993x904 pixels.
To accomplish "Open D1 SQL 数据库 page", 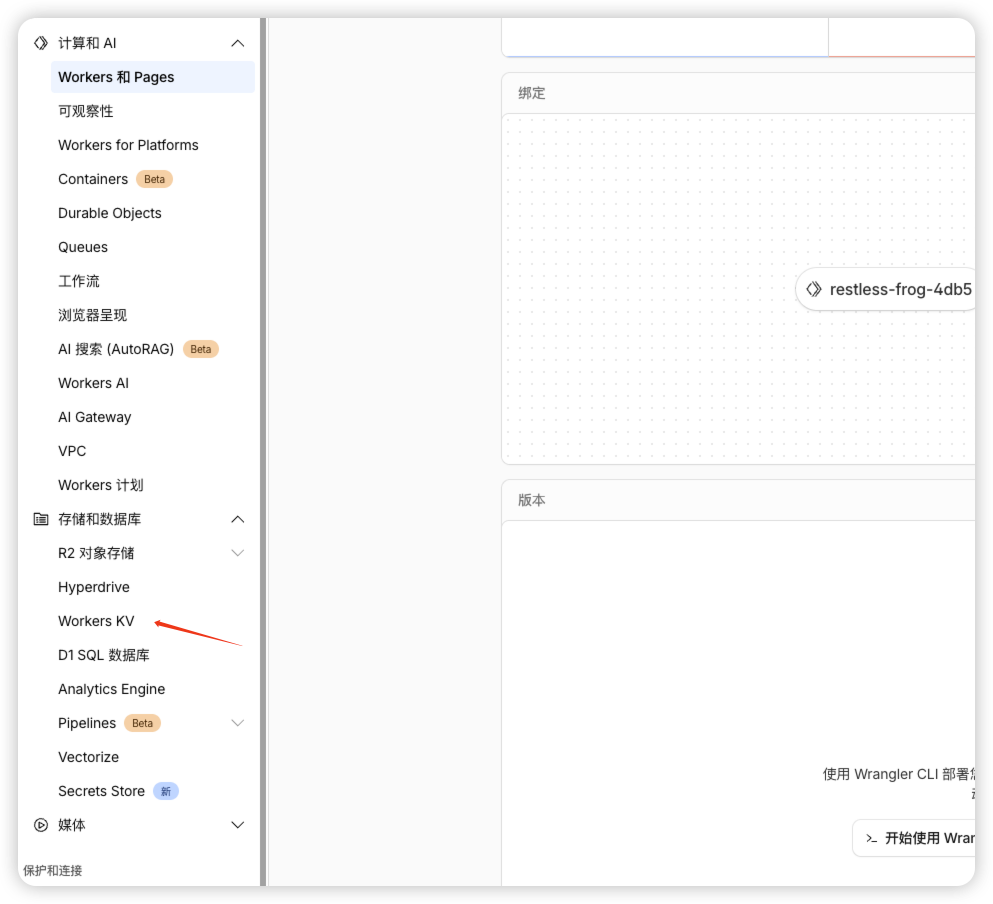I will 104,655.
